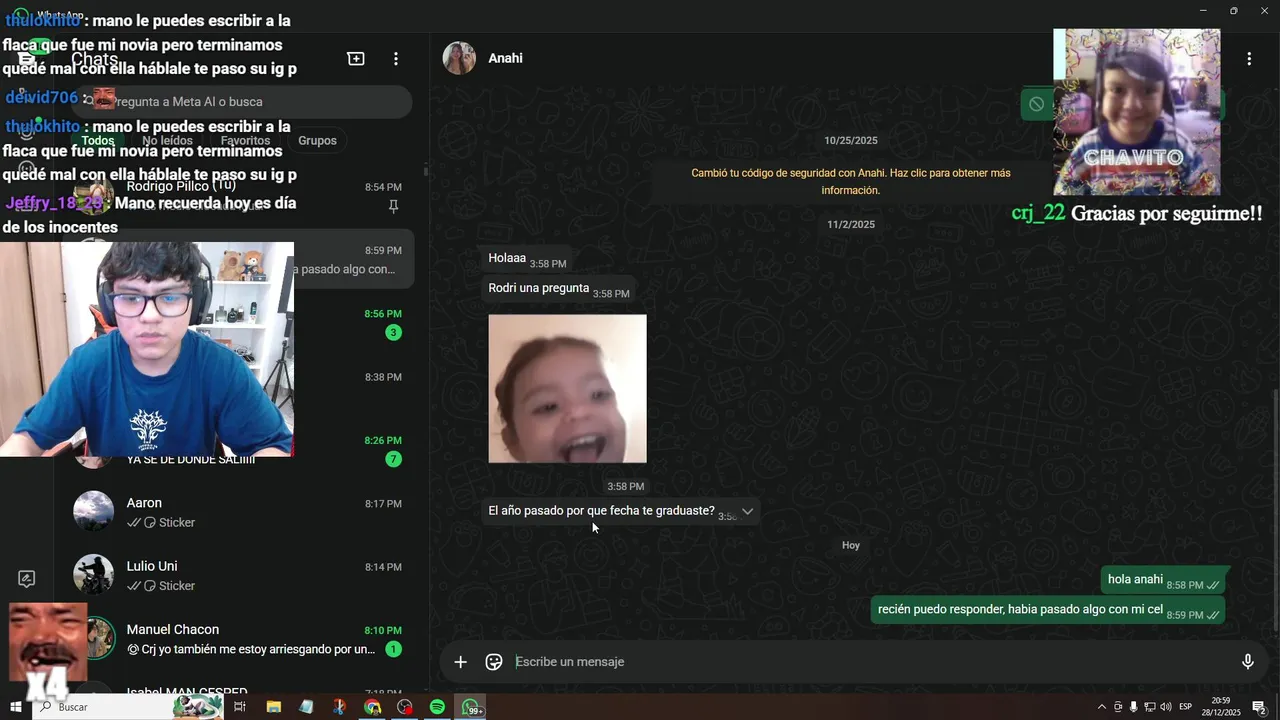The height and width of the screenshot is (720, 1280).
Task: Click the 'Rodri una pregunta' message
Action: [x=558, y=290]
